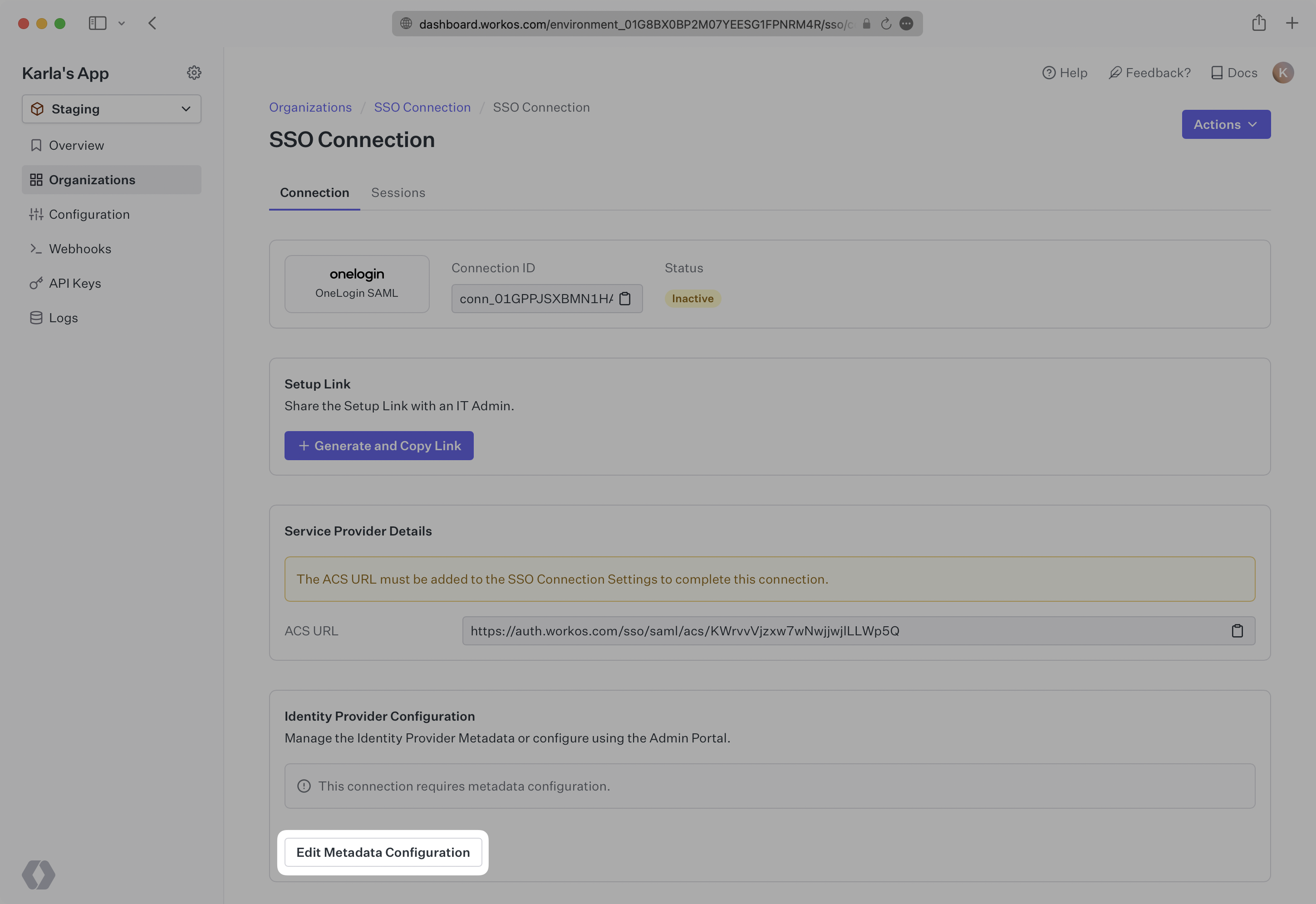
Task: Open Help from the top bar
Action: point(1065,73)
